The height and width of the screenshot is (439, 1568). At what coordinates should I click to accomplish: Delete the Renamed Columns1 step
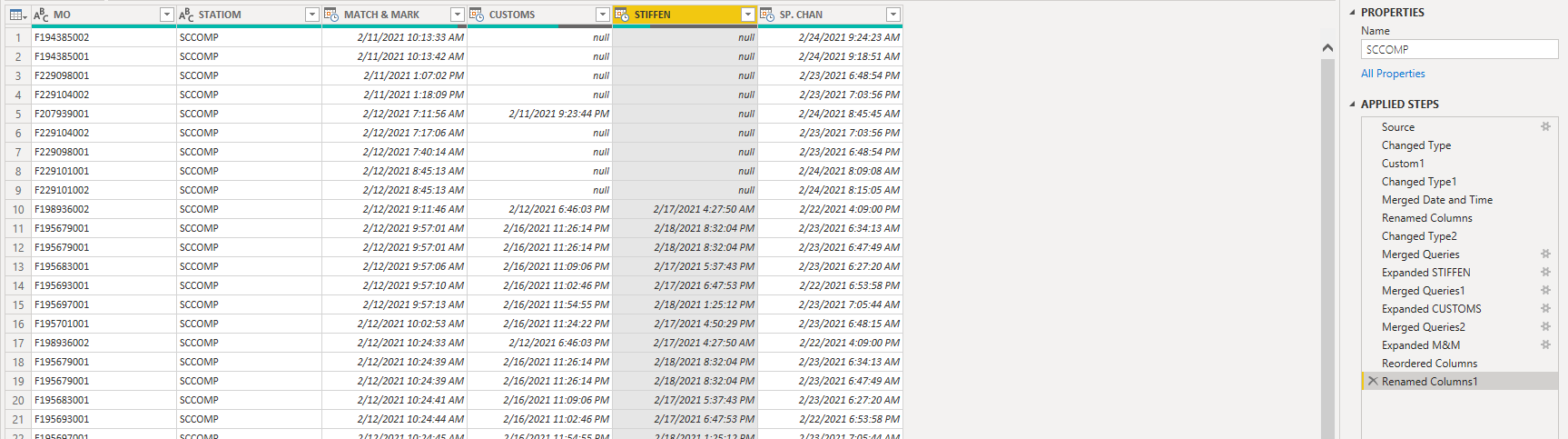(x=1373, y=381)
